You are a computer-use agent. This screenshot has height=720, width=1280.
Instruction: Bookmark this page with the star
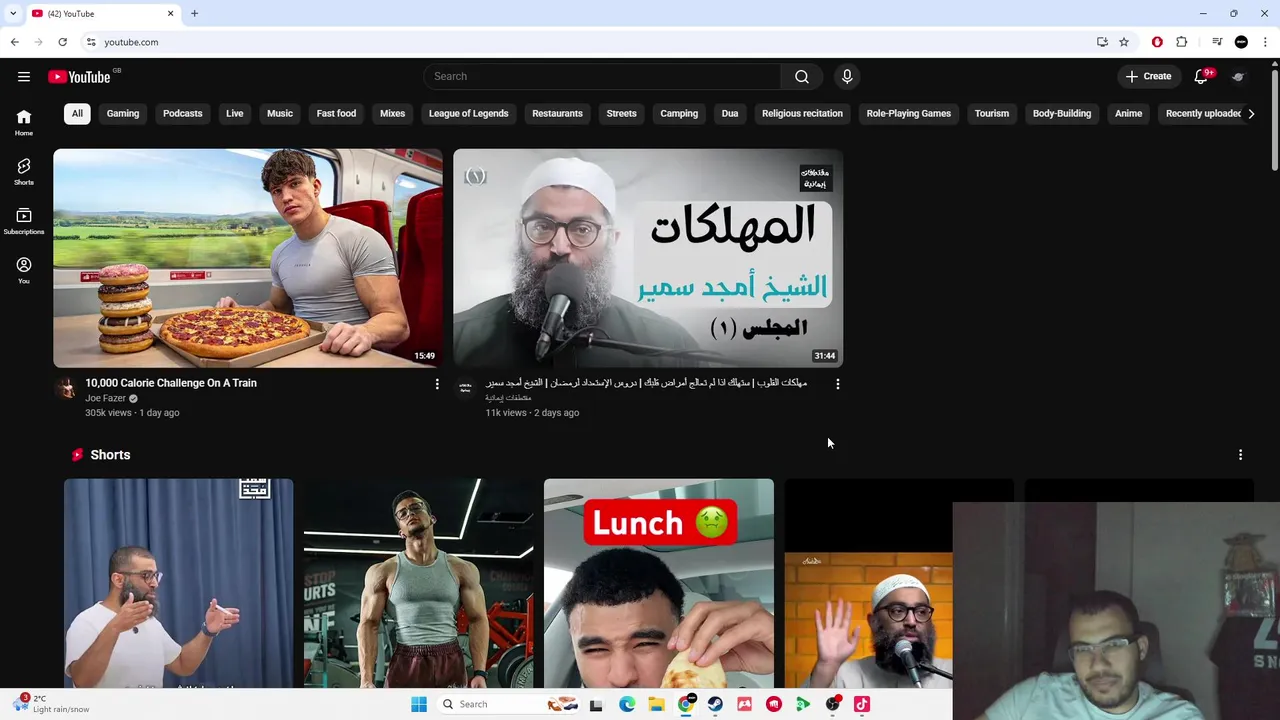(x=1124, y=42)
